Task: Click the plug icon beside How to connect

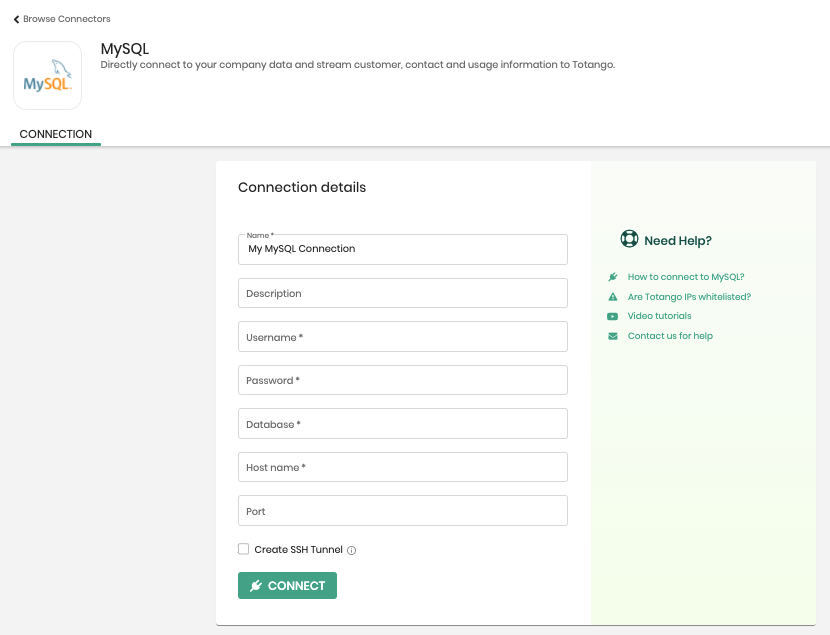Action: pyautogui.click(x=612, y=277)
